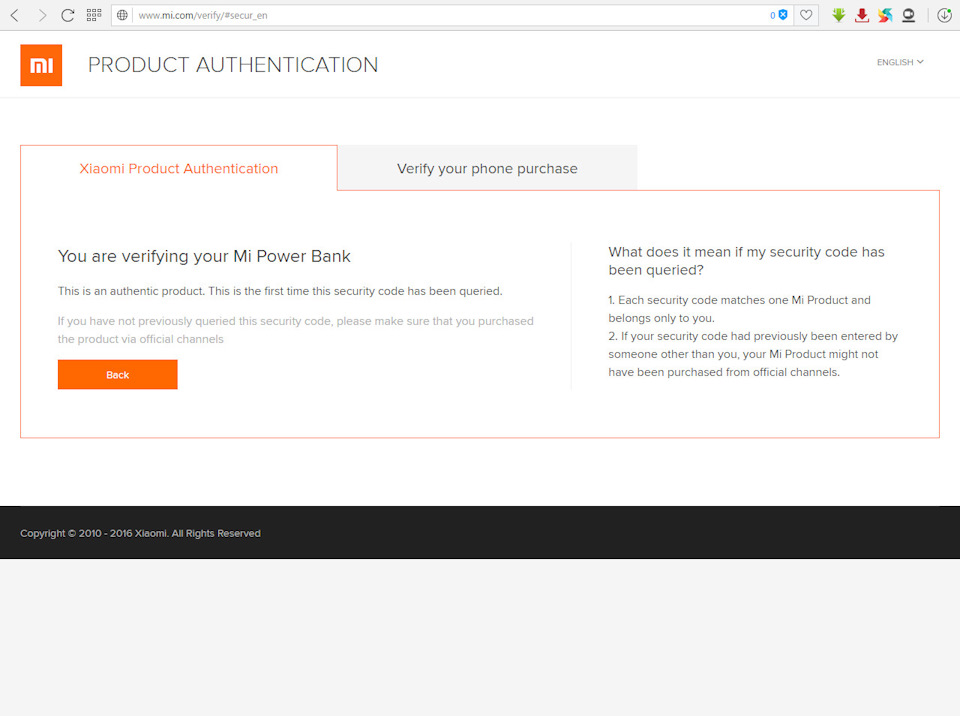Open the speed dial grid icon

(94, 15)
